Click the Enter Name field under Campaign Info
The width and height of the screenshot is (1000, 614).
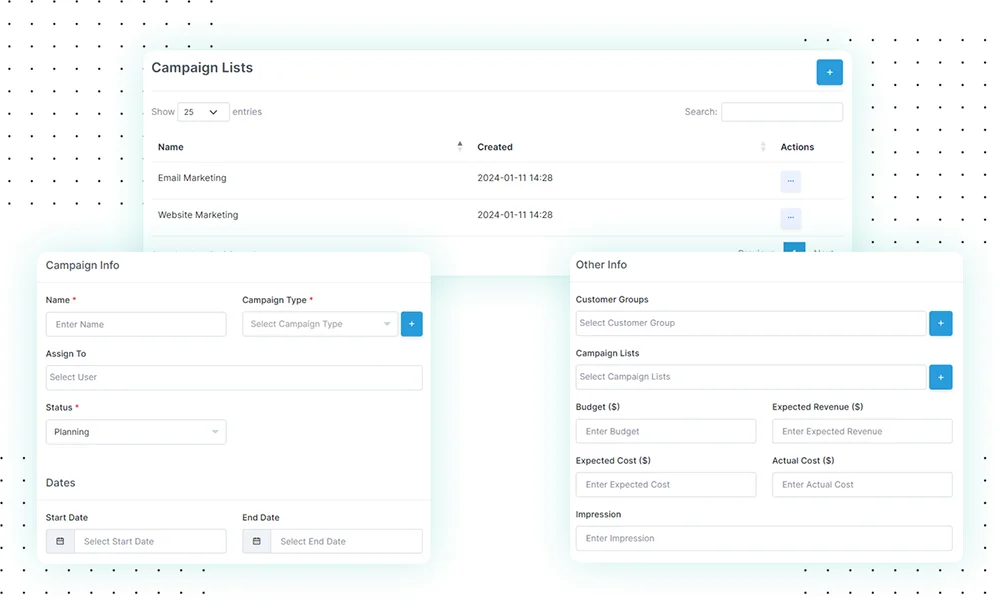135,324
